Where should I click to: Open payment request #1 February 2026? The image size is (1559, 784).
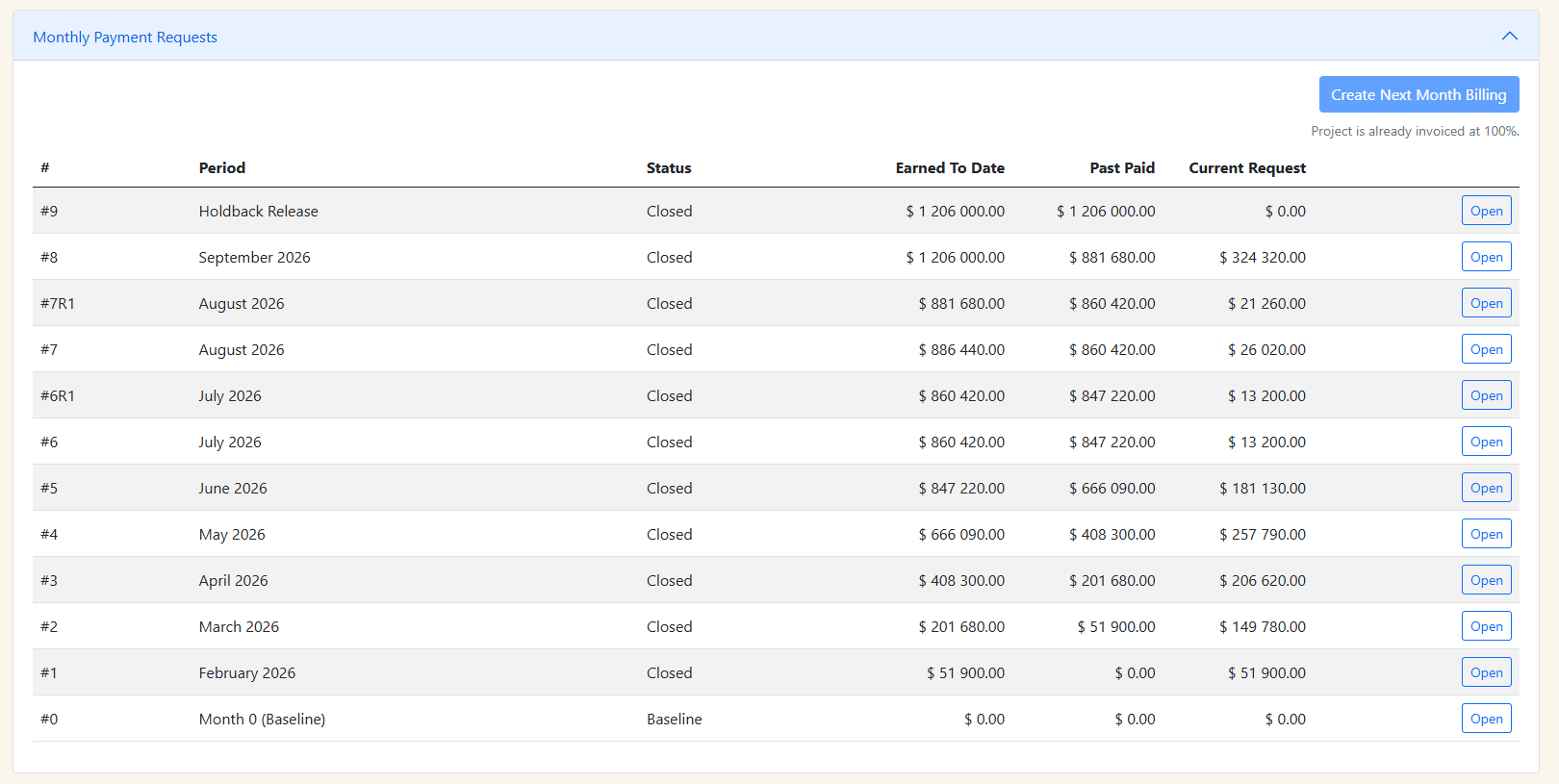pos(1486,672)
